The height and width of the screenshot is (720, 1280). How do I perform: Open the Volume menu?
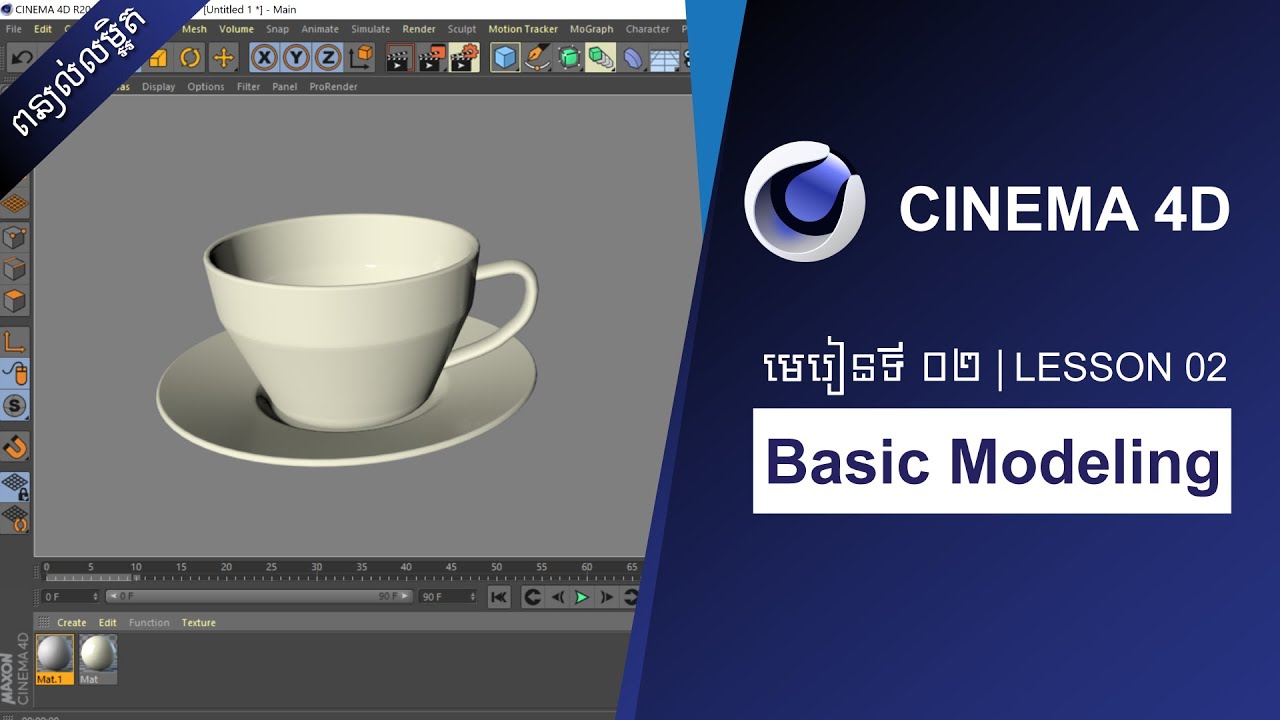coord(237,29)
